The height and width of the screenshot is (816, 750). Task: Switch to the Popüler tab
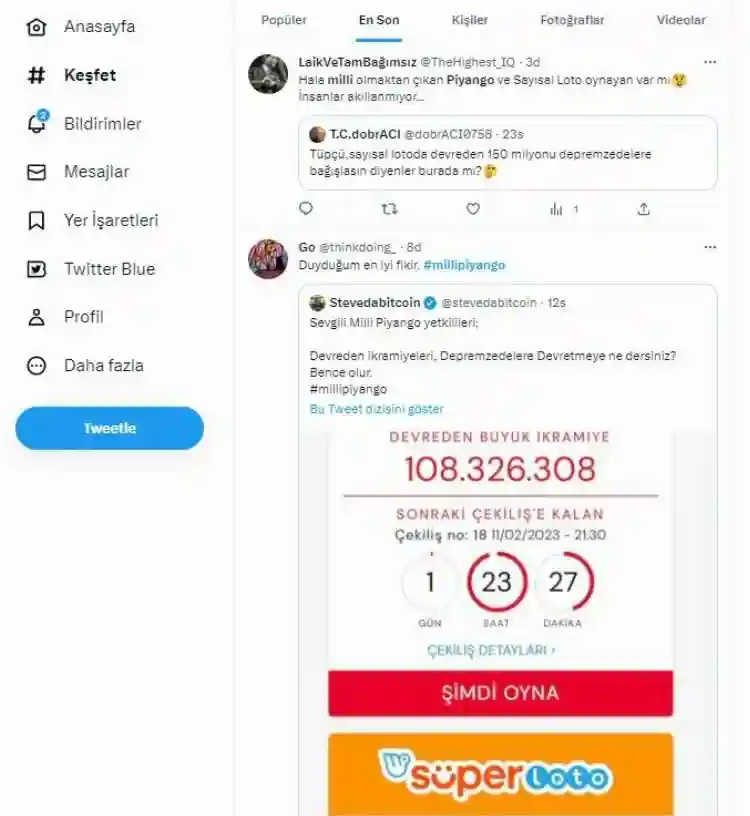coord(284,20)
